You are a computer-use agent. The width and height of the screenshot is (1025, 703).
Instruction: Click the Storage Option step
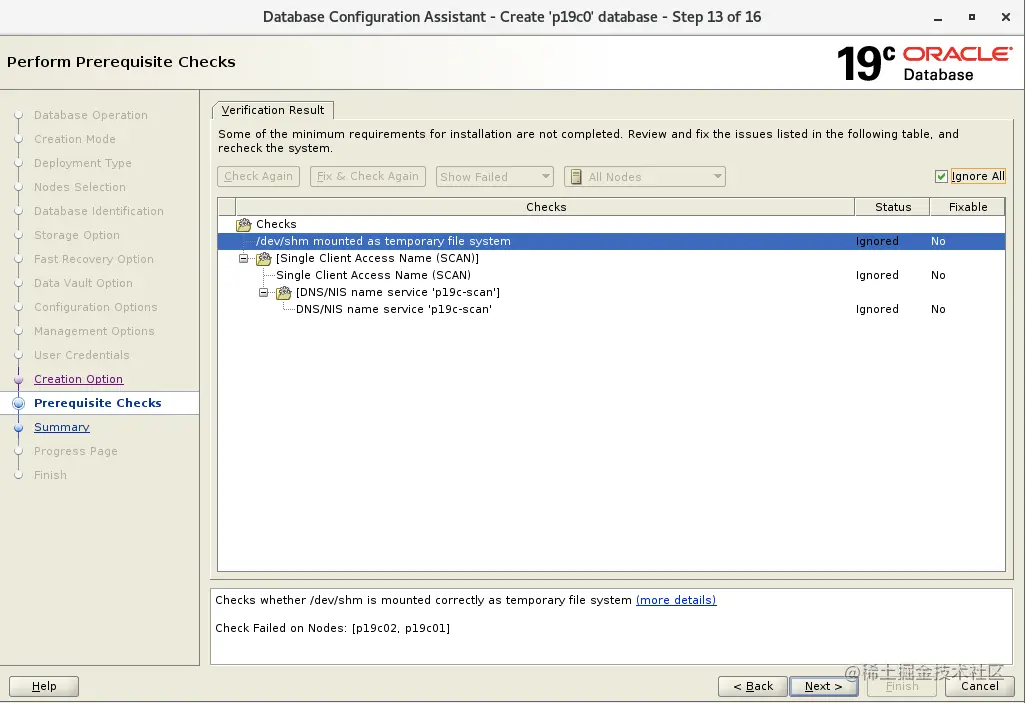[x=76, y=235]
